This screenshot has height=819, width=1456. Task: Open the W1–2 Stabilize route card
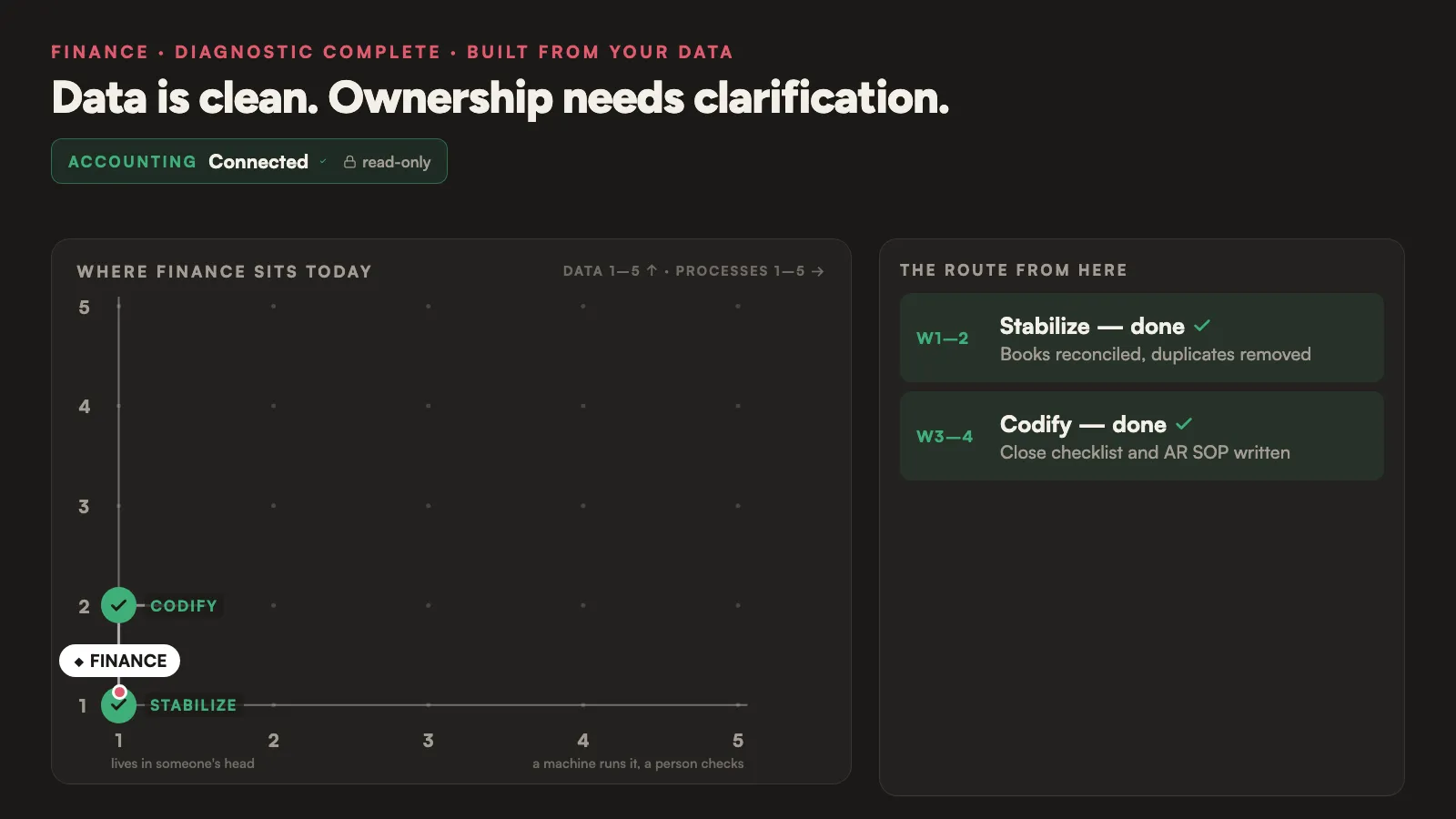pos(1141,338)
